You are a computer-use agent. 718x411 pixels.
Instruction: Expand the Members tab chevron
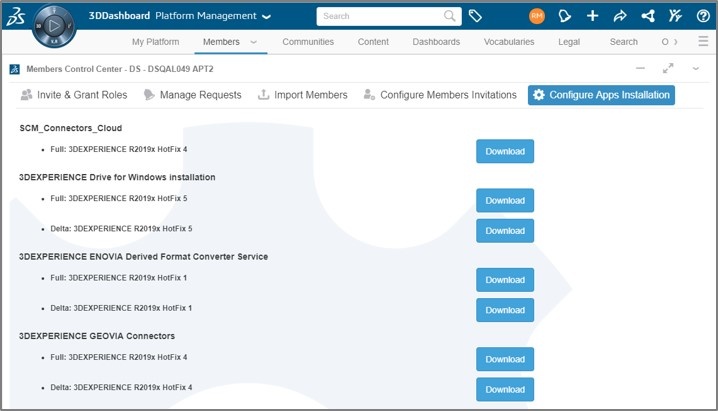click(254, 42)
